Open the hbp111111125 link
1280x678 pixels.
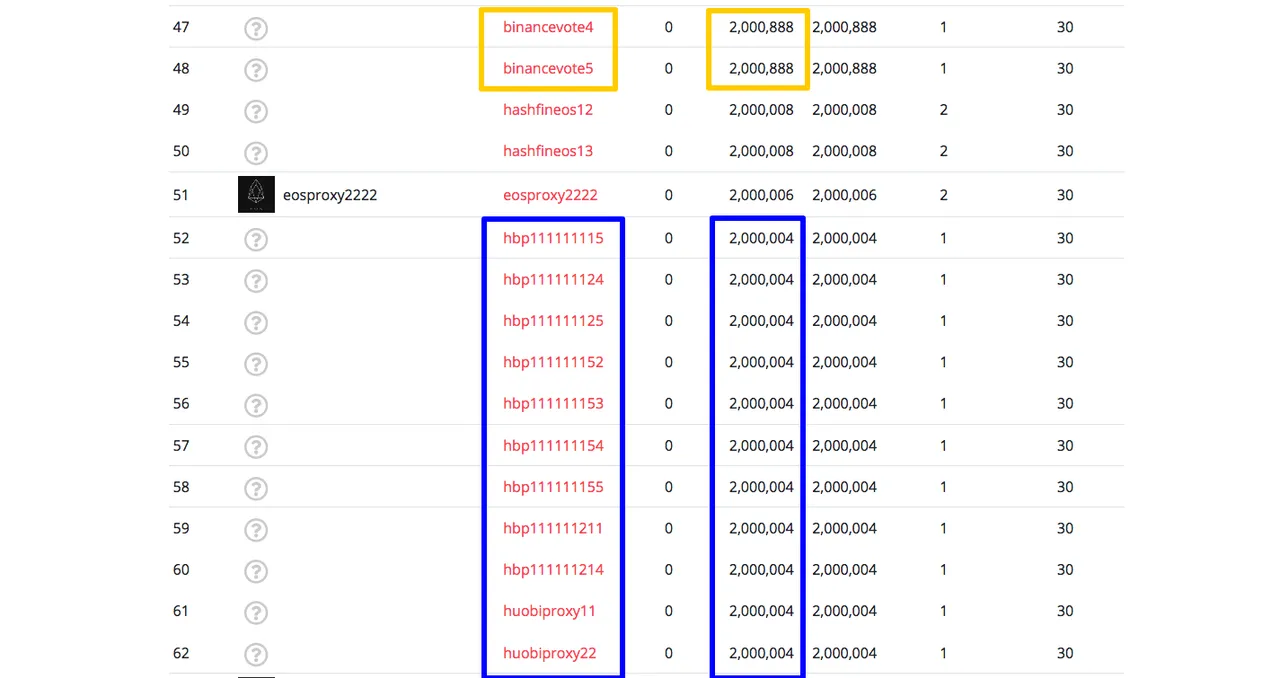coord(553,321)
